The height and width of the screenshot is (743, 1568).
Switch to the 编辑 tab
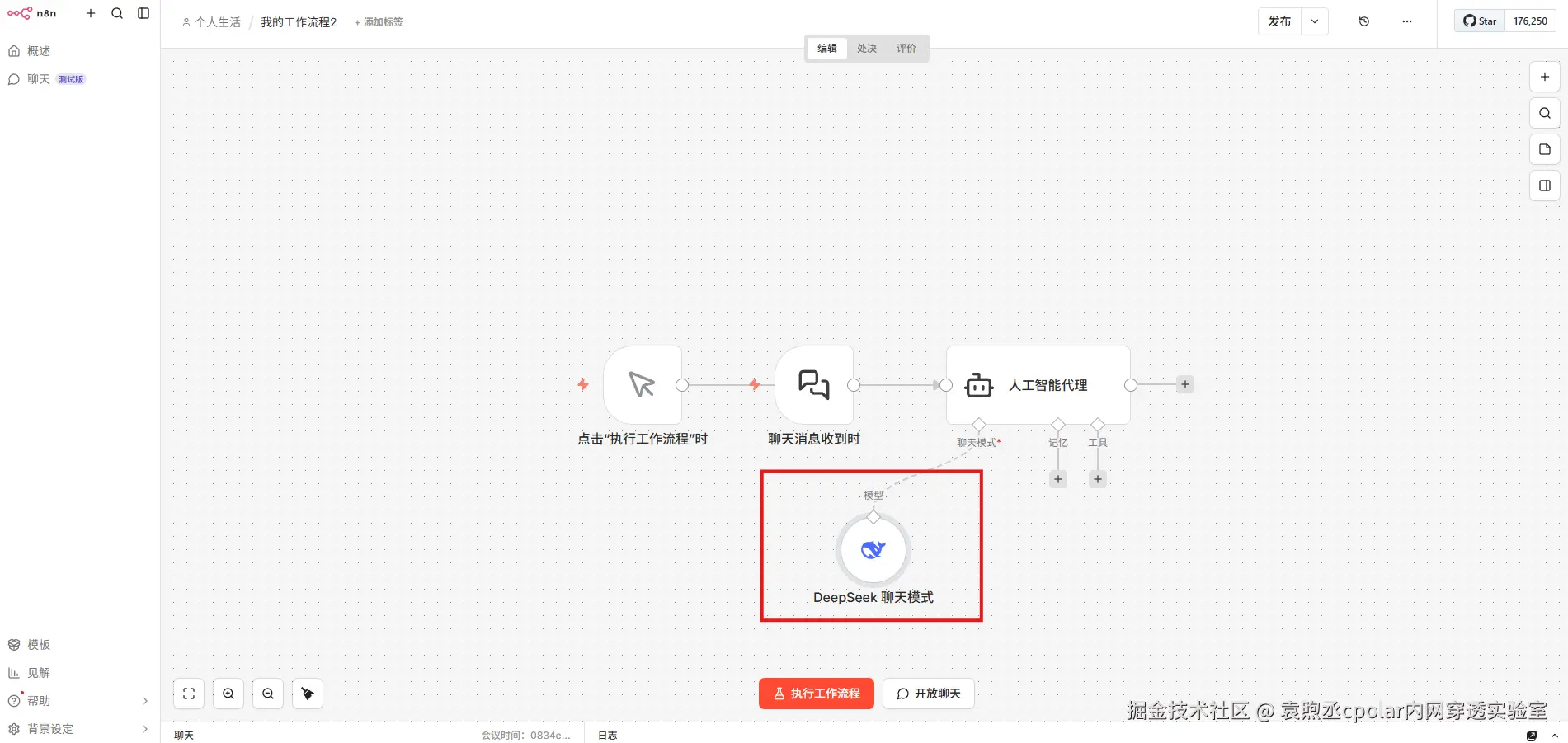coord(827,49)
